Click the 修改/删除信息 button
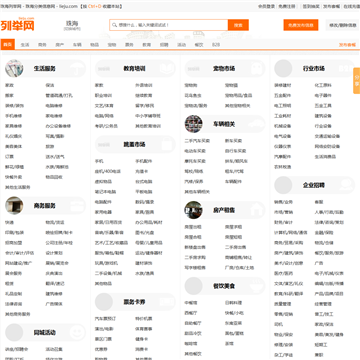The width and height of the screenshot is (360, 360). click(x=343, y=25)
